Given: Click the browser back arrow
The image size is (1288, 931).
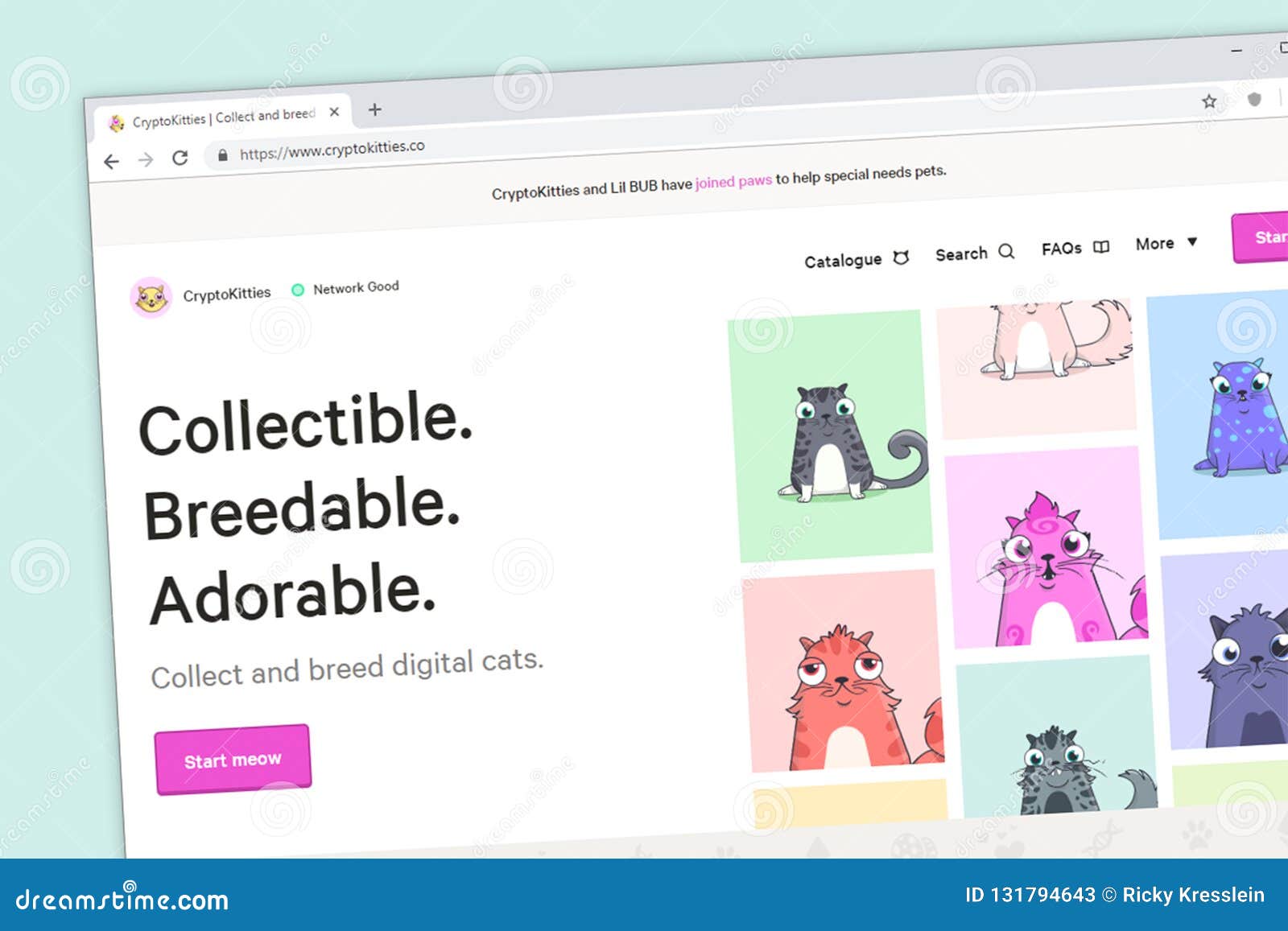Looking at the screenshot, I should 111,162.
